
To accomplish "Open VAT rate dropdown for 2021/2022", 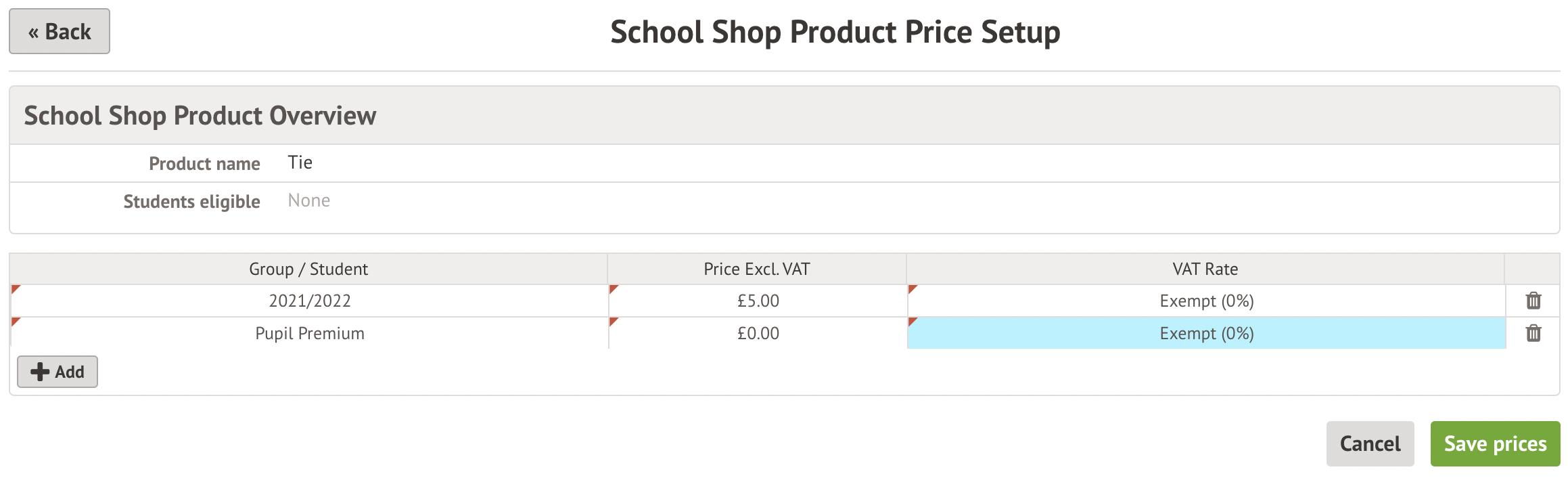I will tap(1207, 301).
